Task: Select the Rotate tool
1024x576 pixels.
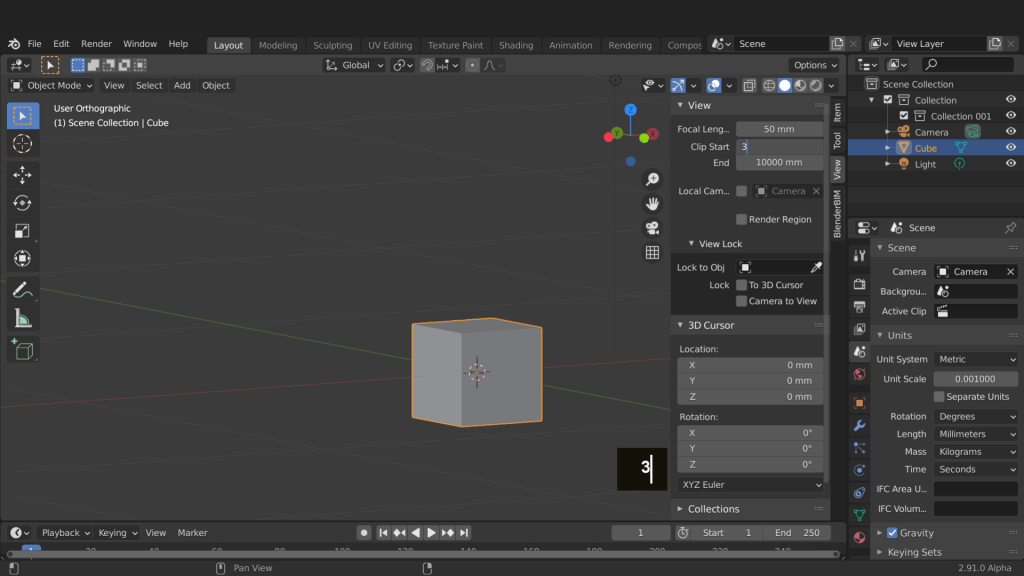Action: (x=22, y=203)
